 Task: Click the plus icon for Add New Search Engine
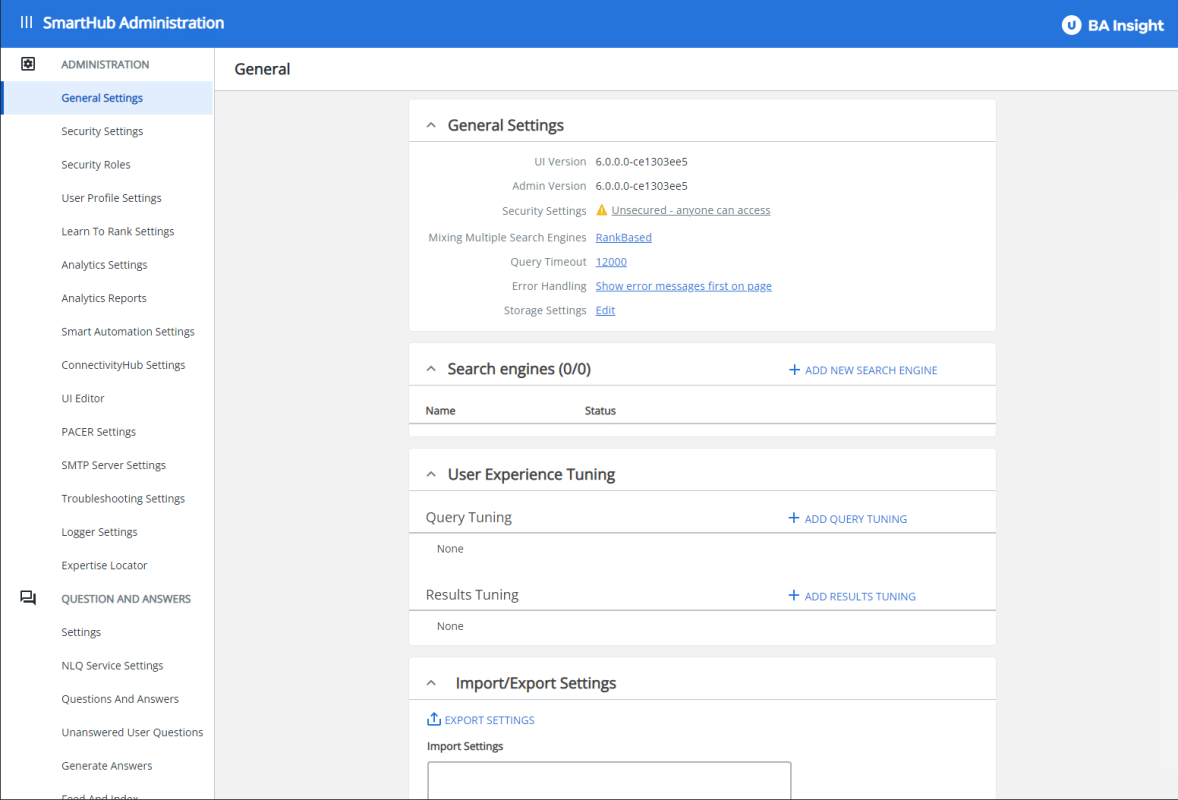[x=794, y=370]
